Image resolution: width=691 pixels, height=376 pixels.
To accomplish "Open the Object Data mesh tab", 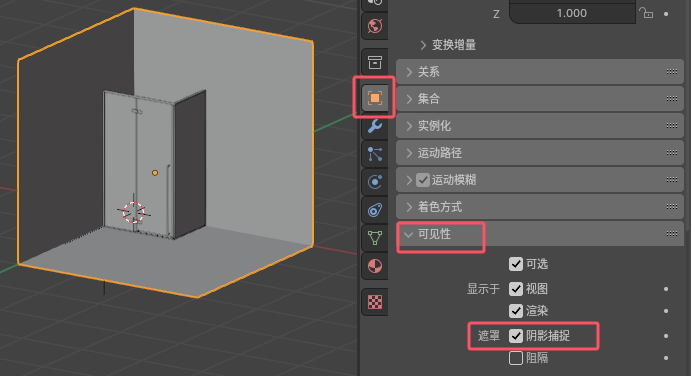I will click(x=375, y=238).
